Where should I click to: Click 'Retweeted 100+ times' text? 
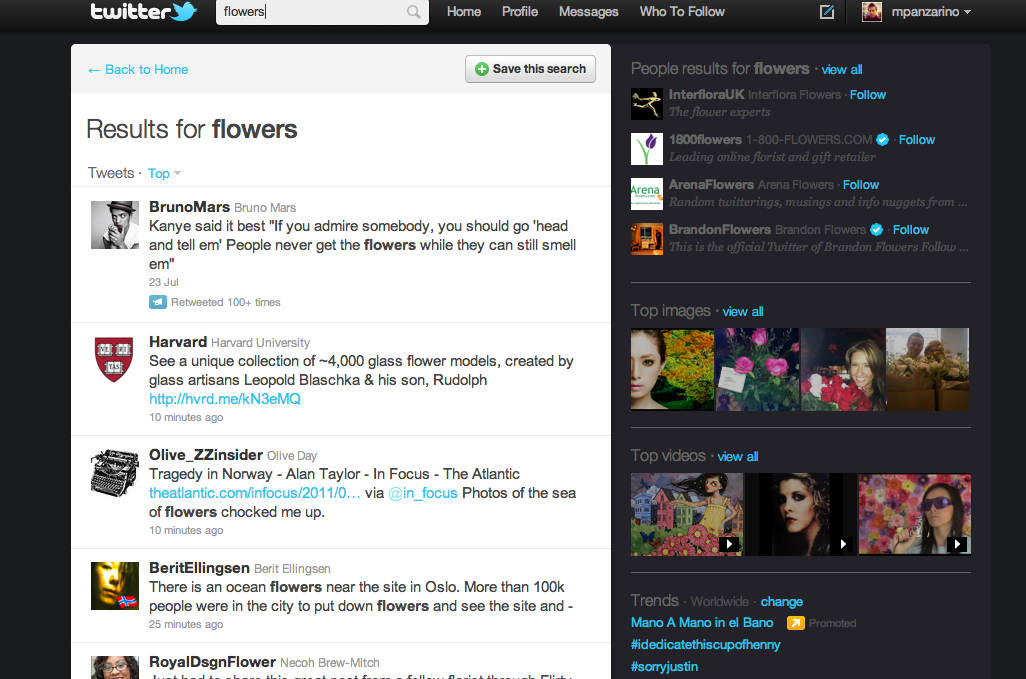(226, 302)
